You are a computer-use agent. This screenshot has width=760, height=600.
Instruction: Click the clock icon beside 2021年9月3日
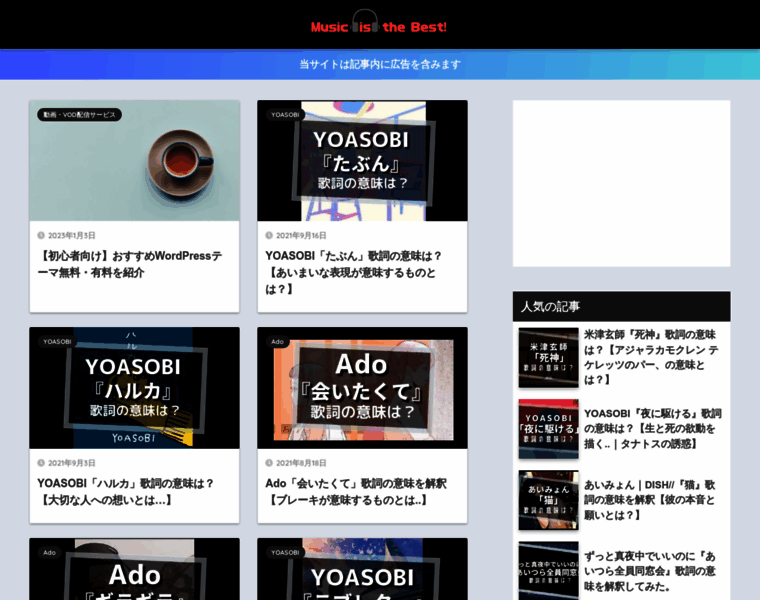41,463
